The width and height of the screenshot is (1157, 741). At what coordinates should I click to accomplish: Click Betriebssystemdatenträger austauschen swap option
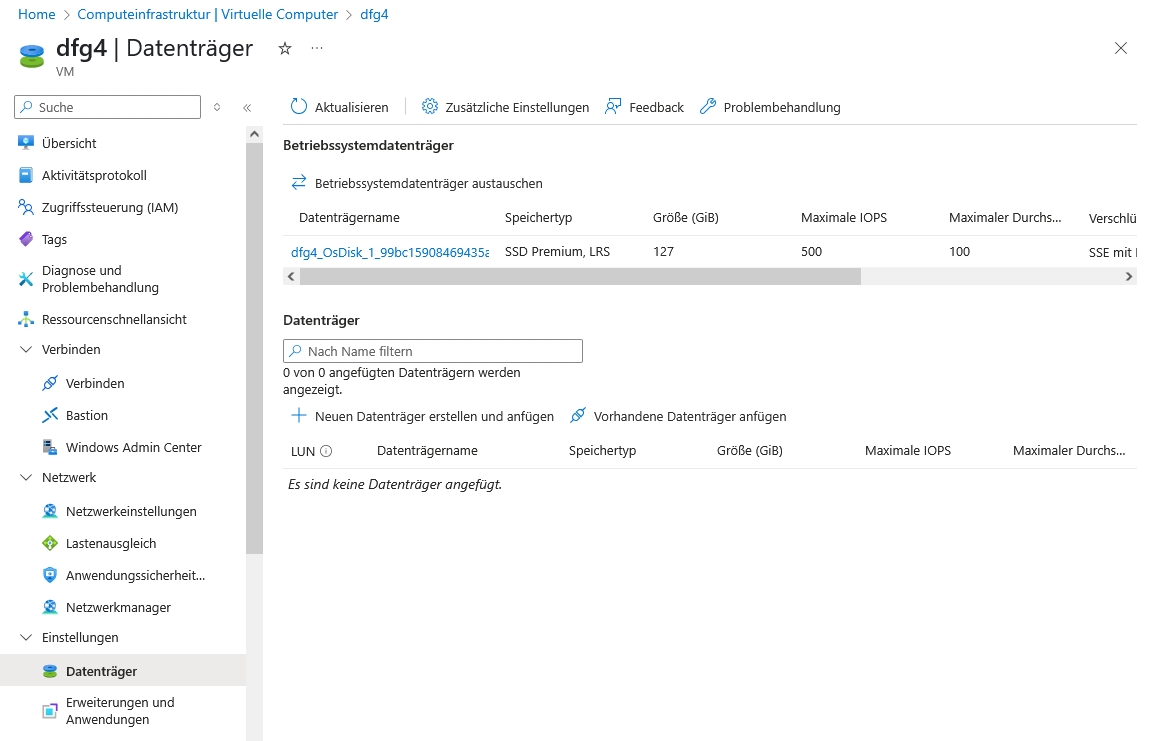(417, 183)
